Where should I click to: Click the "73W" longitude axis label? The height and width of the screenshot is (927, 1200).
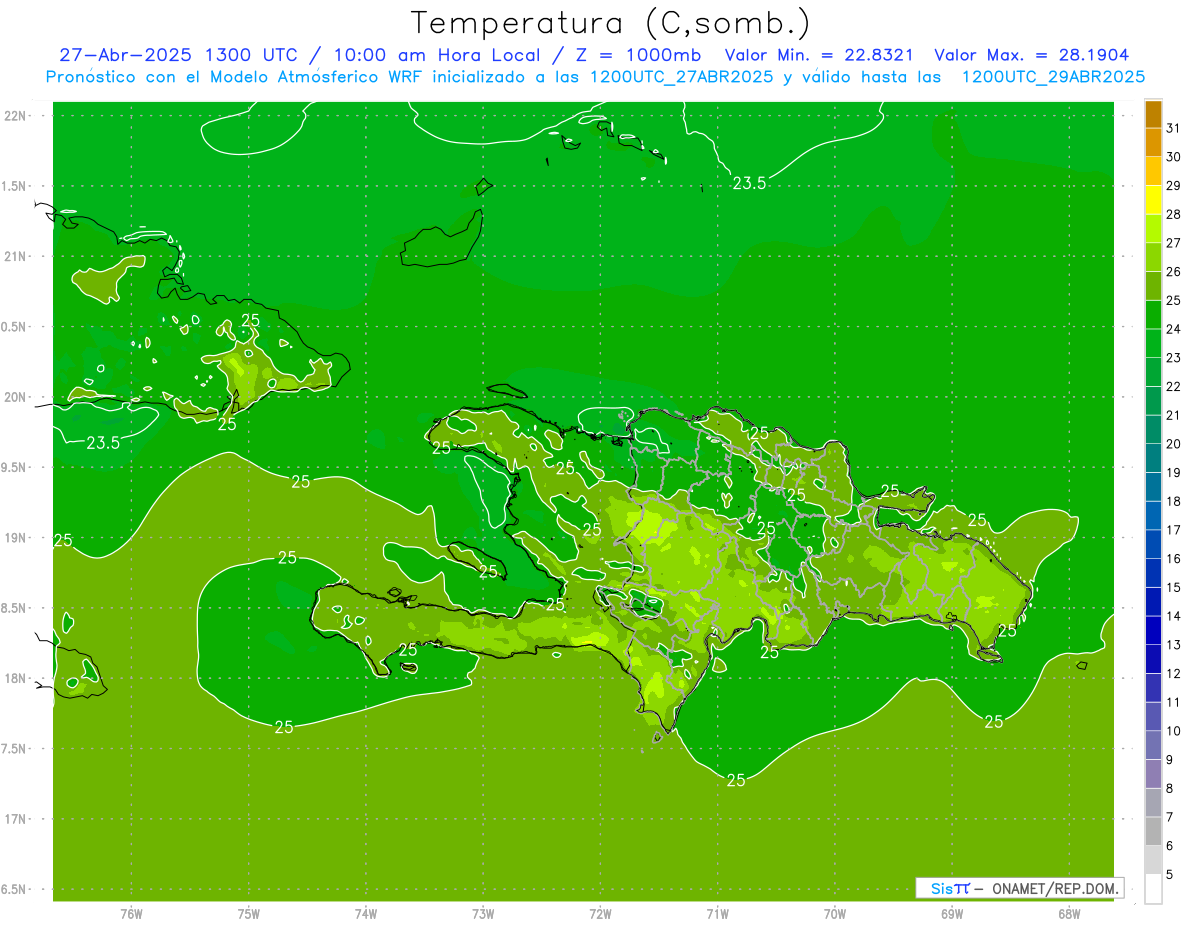483,914
